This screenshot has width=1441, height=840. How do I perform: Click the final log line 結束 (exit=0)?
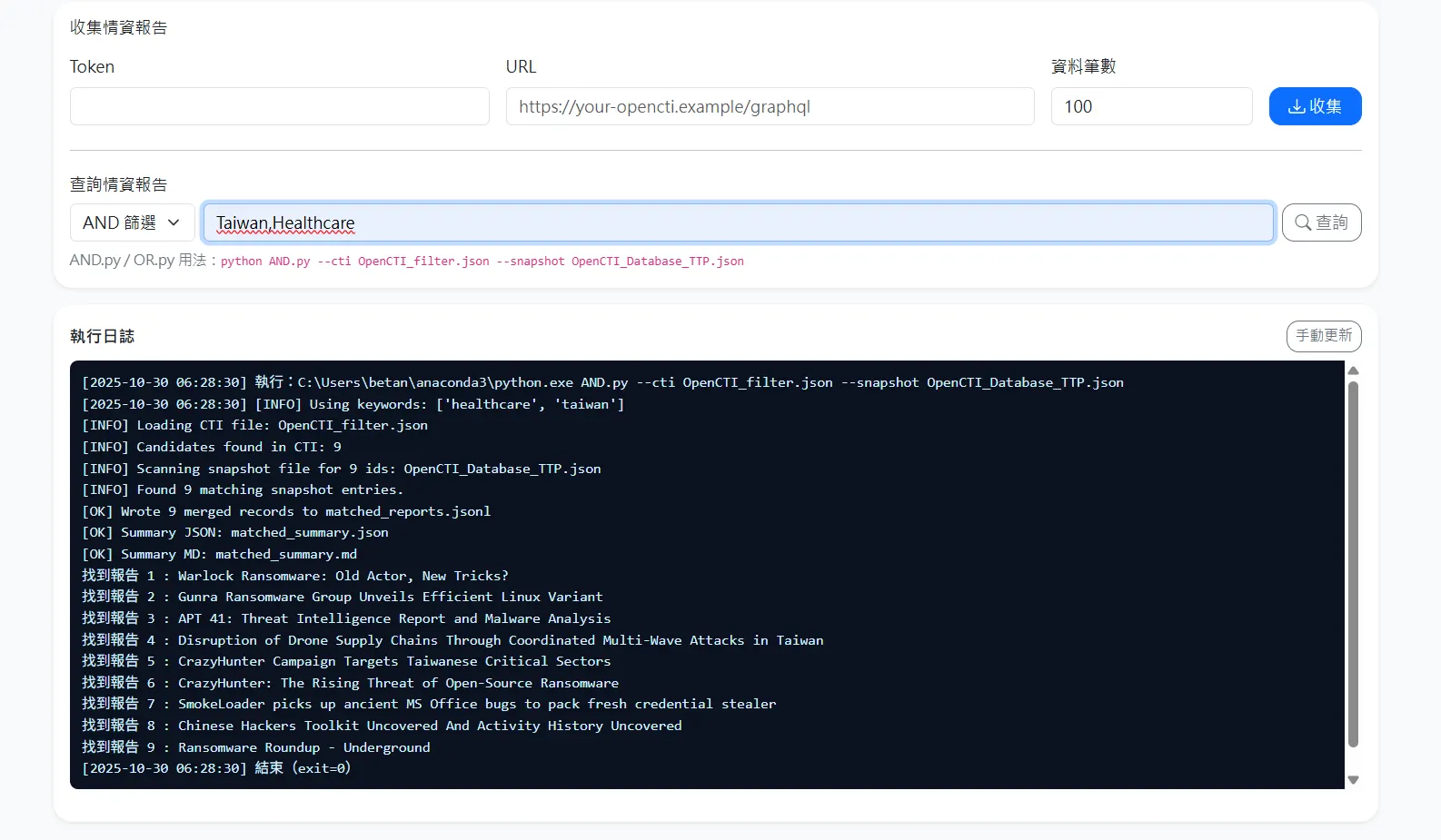click(x=216, y=768)
